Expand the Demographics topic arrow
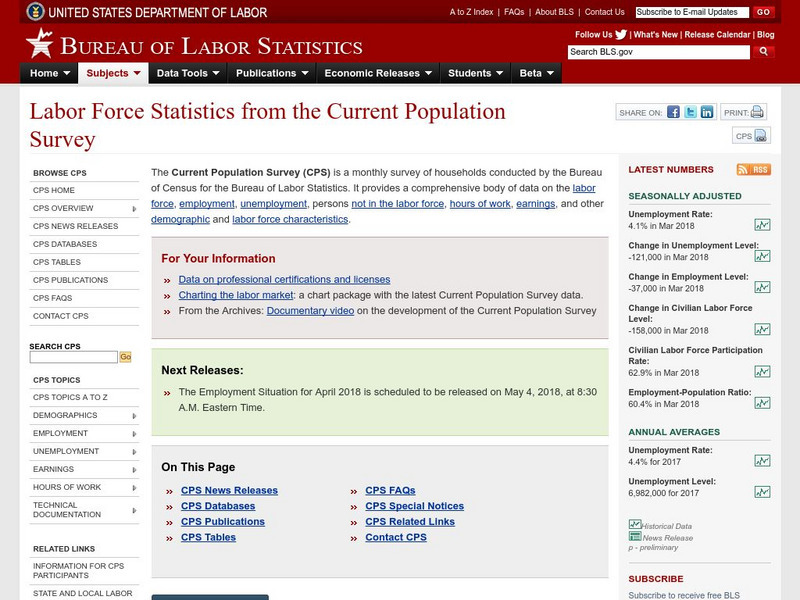 tap(134, 416)
